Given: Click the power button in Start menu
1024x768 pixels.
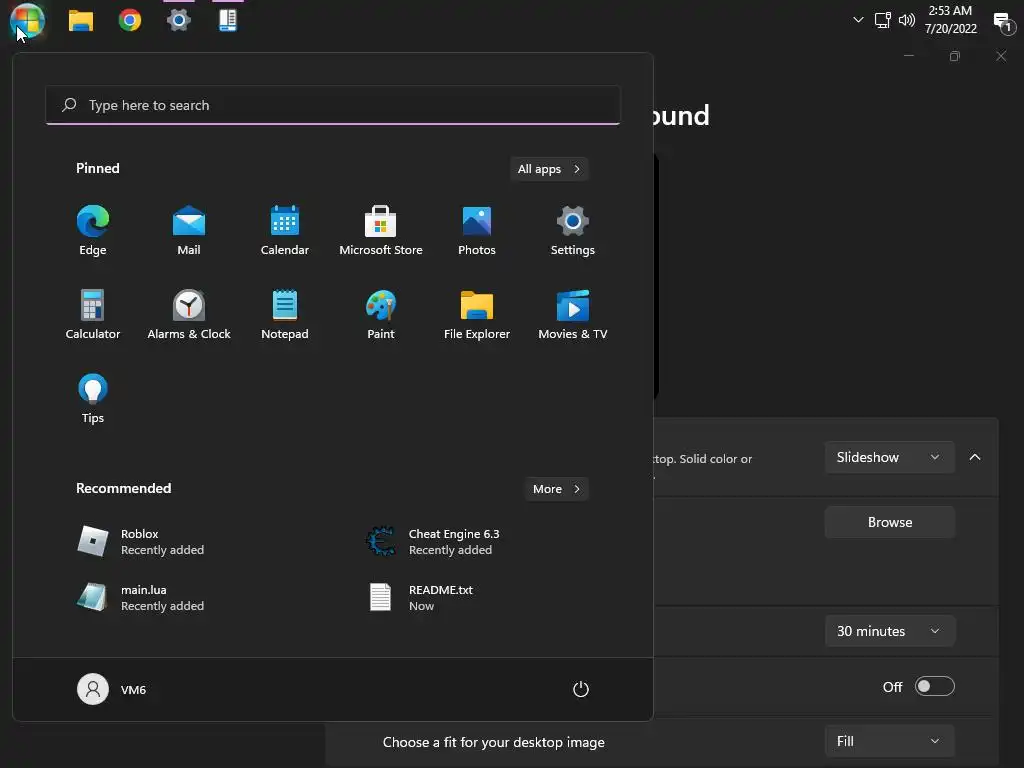Looking at the screenshot, I should coord(581,689).
